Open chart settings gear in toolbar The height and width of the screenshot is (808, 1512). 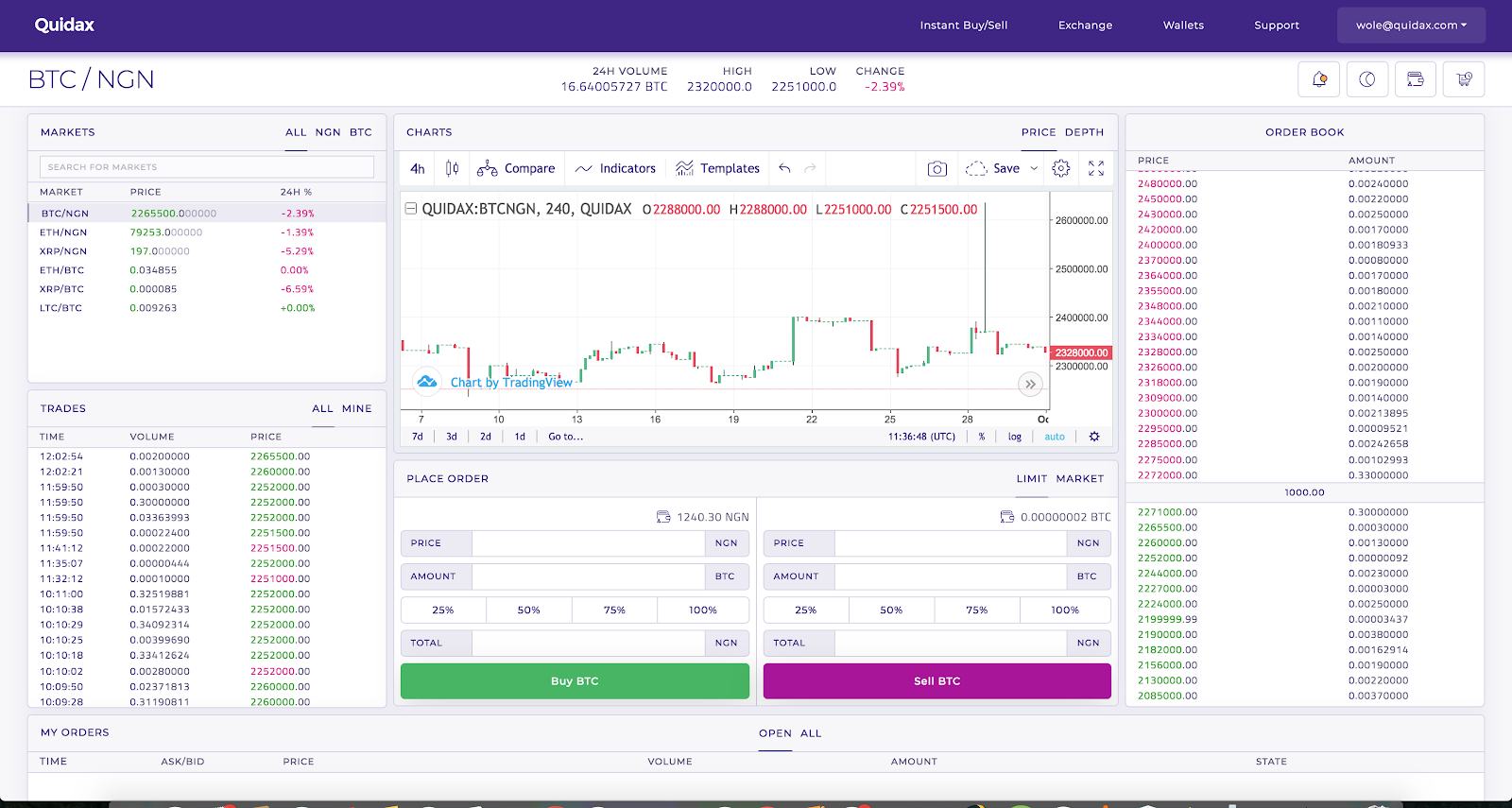pyautogui.click(x=1061, y=168)
